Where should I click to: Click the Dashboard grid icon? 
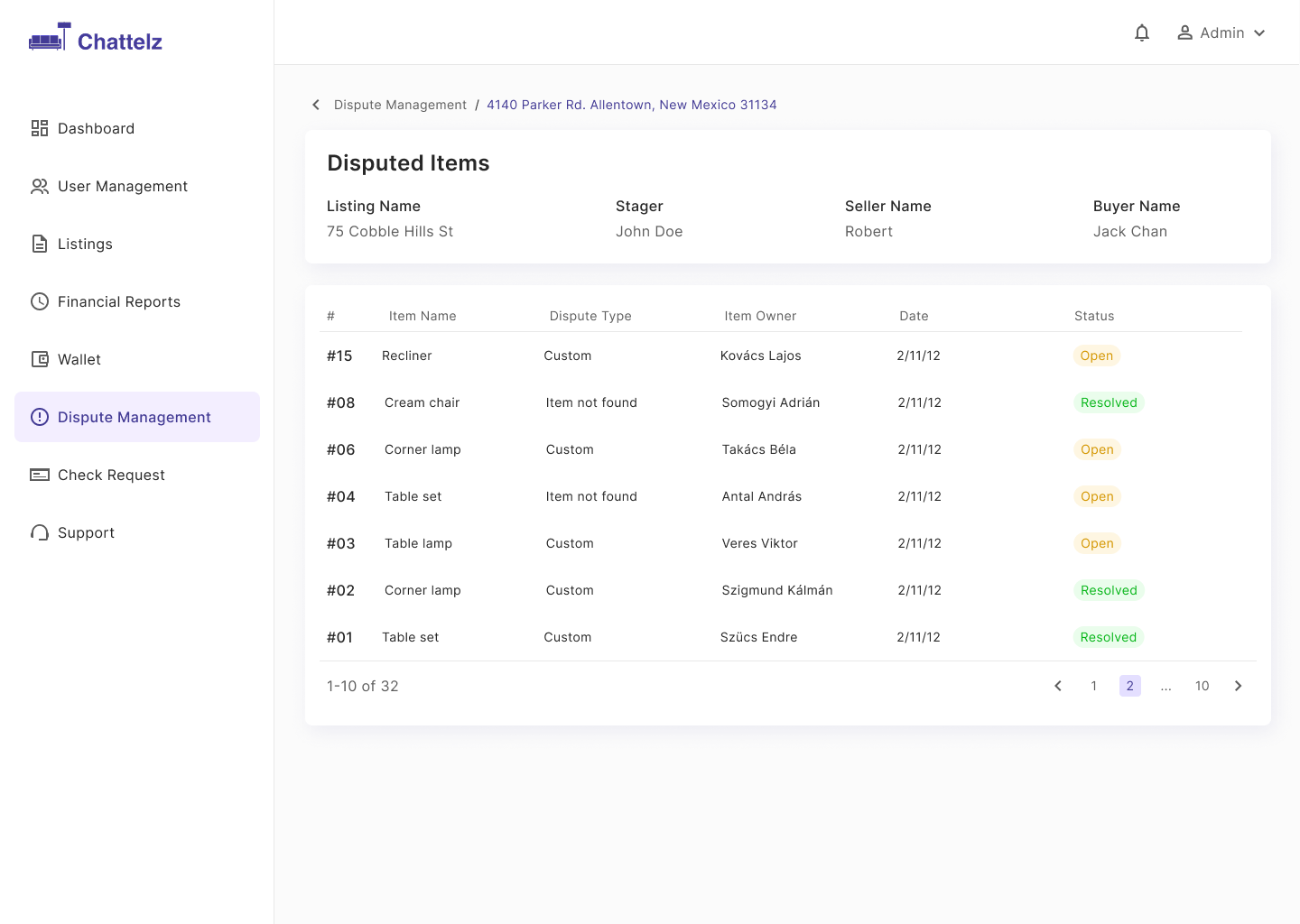40,128
